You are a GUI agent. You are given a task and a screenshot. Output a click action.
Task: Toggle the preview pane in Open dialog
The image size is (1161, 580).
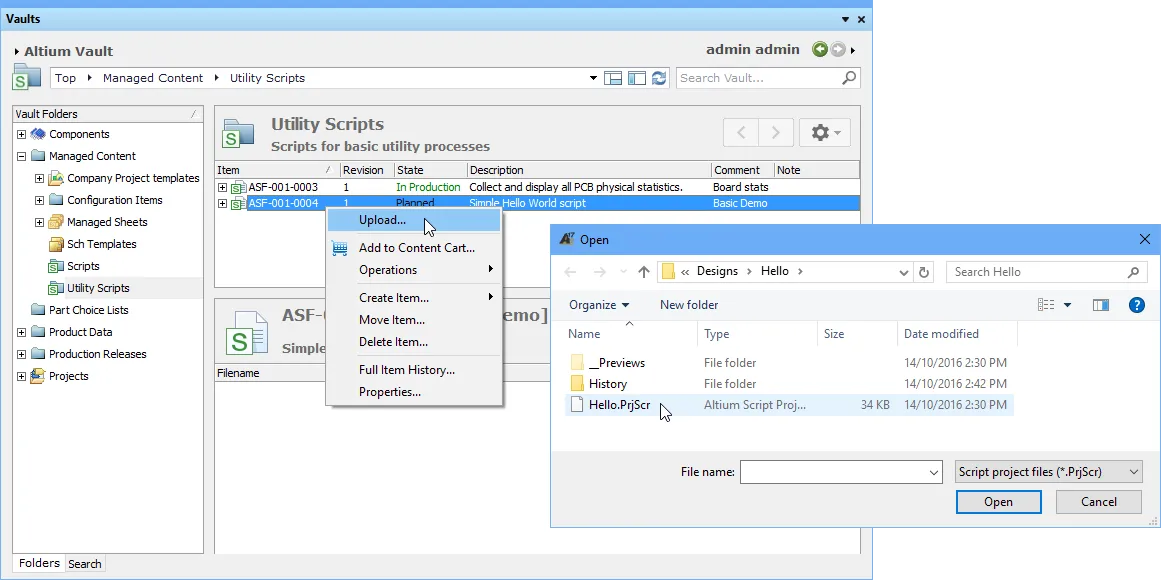coord(1101,304)
